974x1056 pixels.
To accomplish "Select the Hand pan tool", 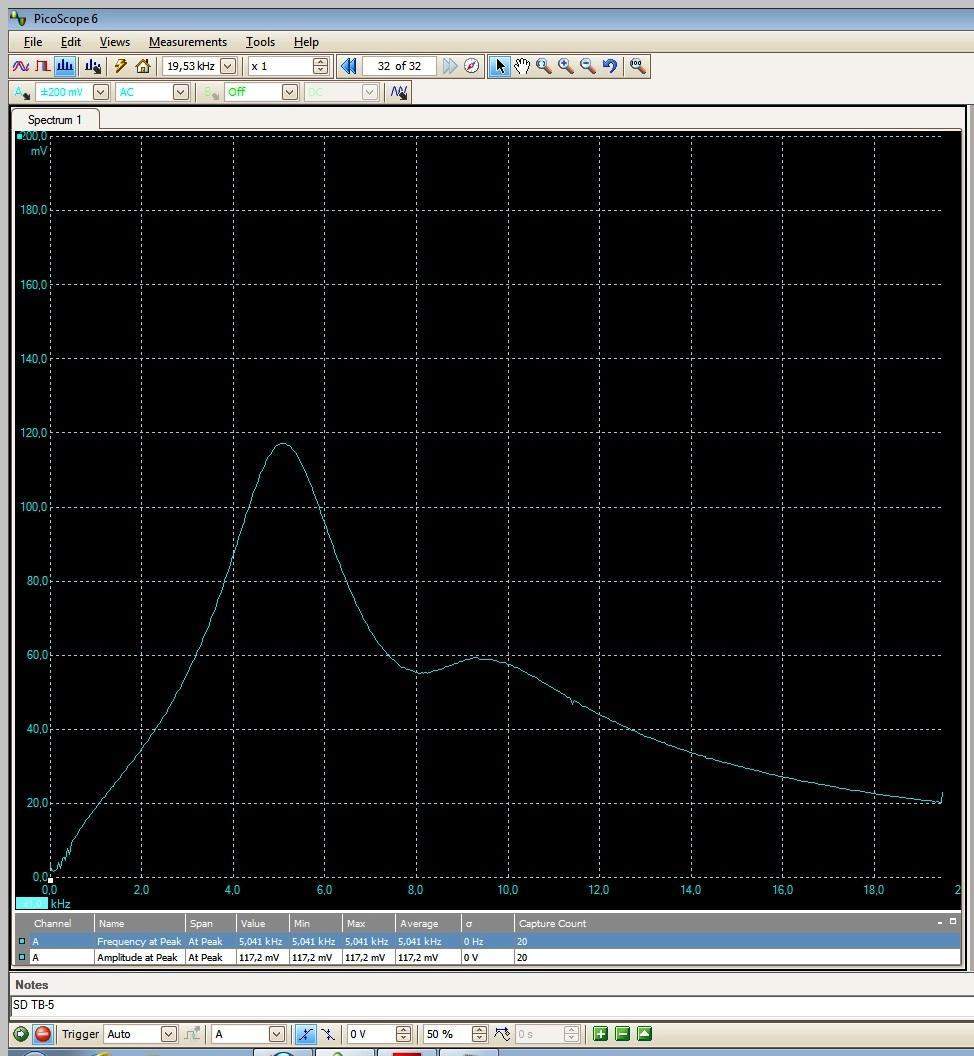I will coord(522,66).
